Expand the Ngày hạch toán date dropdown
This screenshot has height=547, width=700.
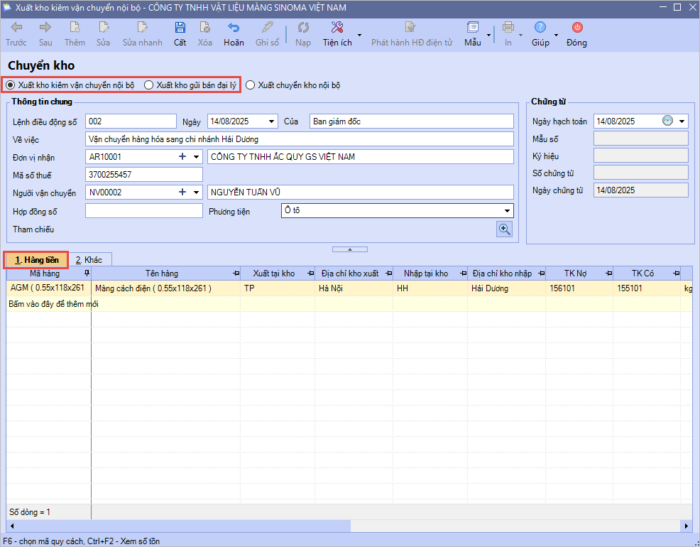click(682, 121)
